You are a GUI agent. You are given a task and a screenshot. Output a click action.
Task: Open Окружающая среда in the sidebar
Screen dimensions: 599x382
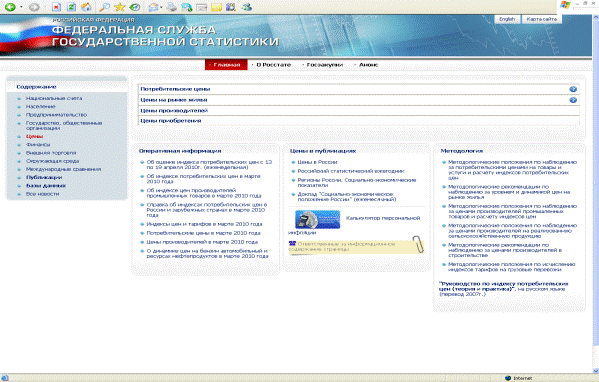[x=52, y=161]
